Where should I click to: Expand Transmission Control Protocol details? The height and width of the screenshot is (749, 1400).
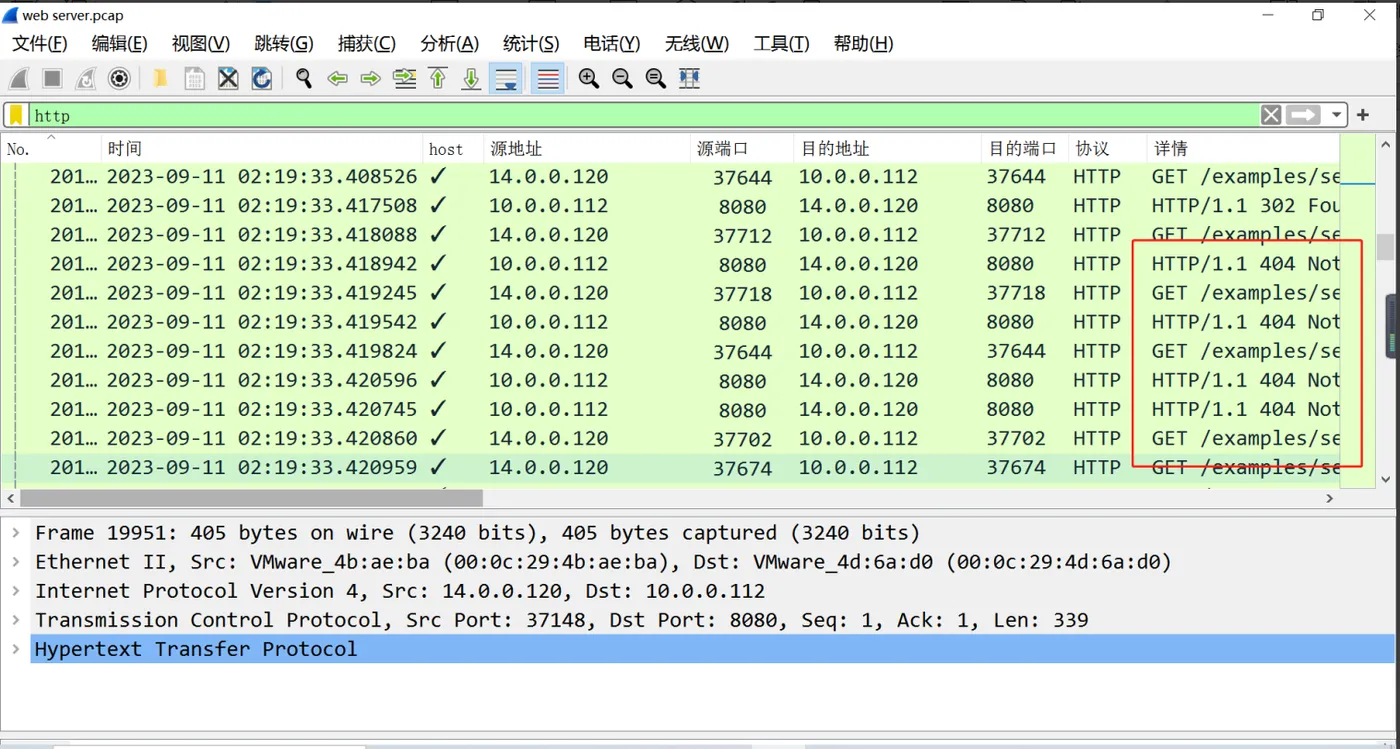tap(15, 619)
